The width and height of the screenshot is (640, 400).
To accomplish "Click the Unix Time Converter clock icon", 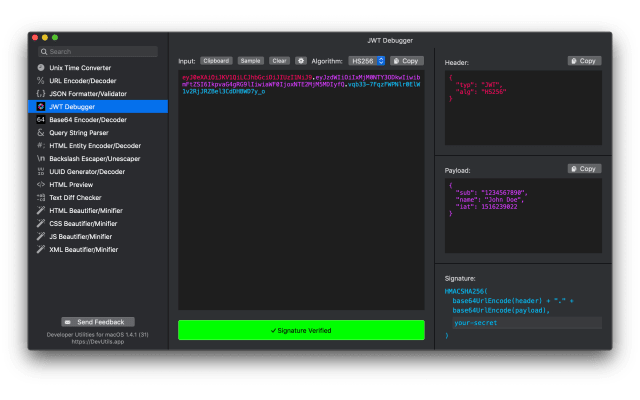I will [41, 68].
